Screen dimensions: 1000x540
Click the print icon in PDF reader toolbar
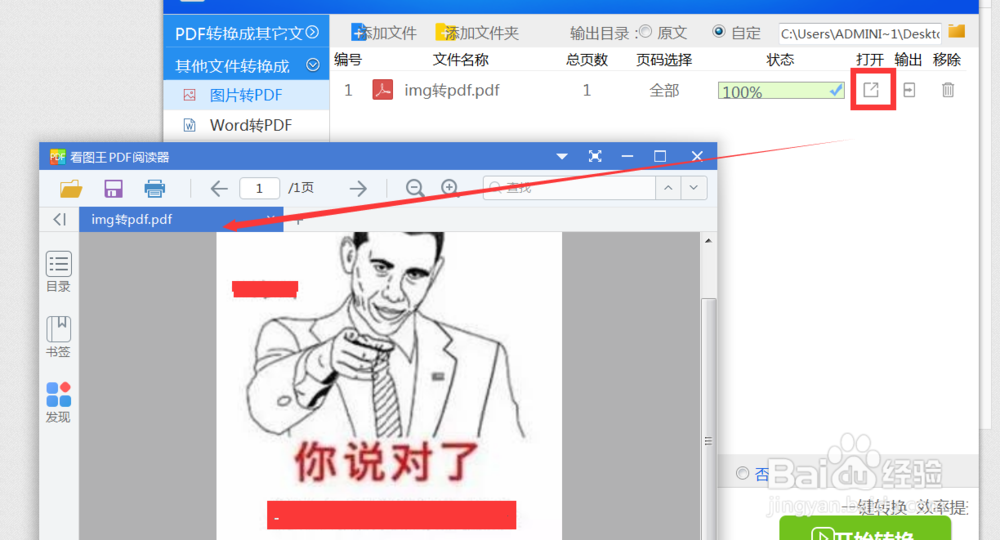pyautogui.click(x=154, y=189)
